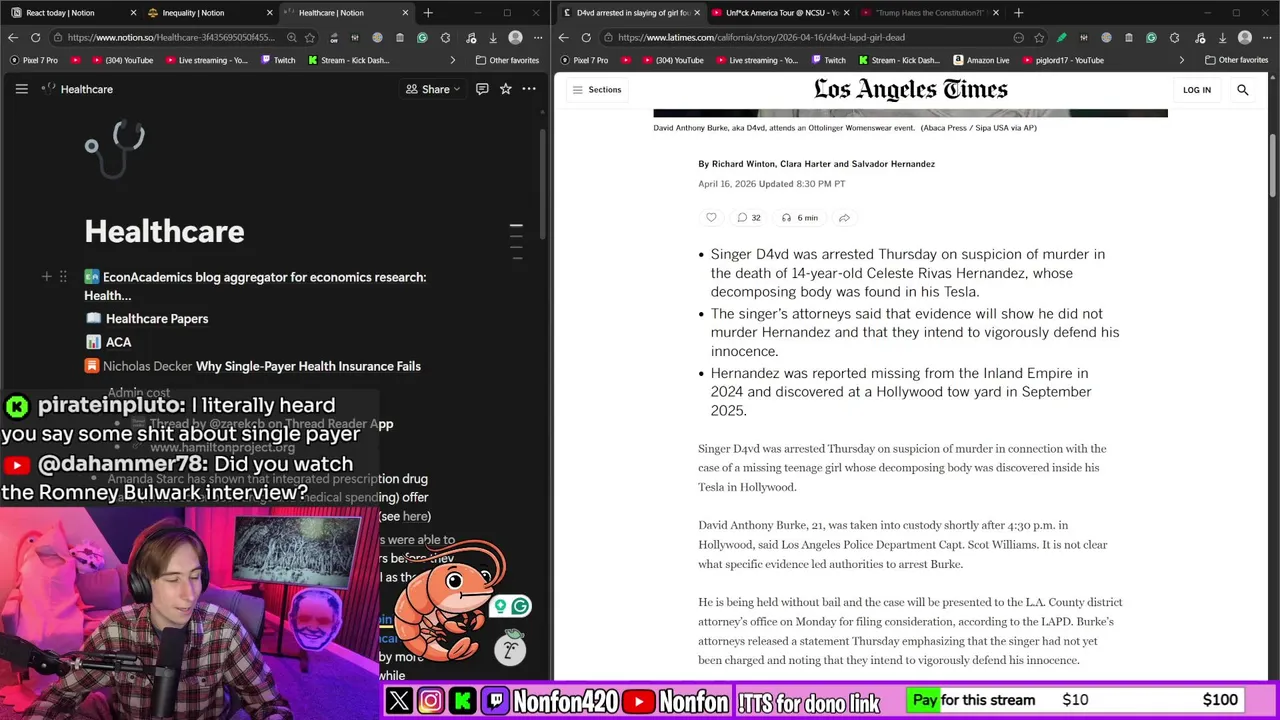The height and width of the screenshot is (720, 1280).
Task: Open Grammarly extension in LA Times window
Action: tap(1151, 37)
